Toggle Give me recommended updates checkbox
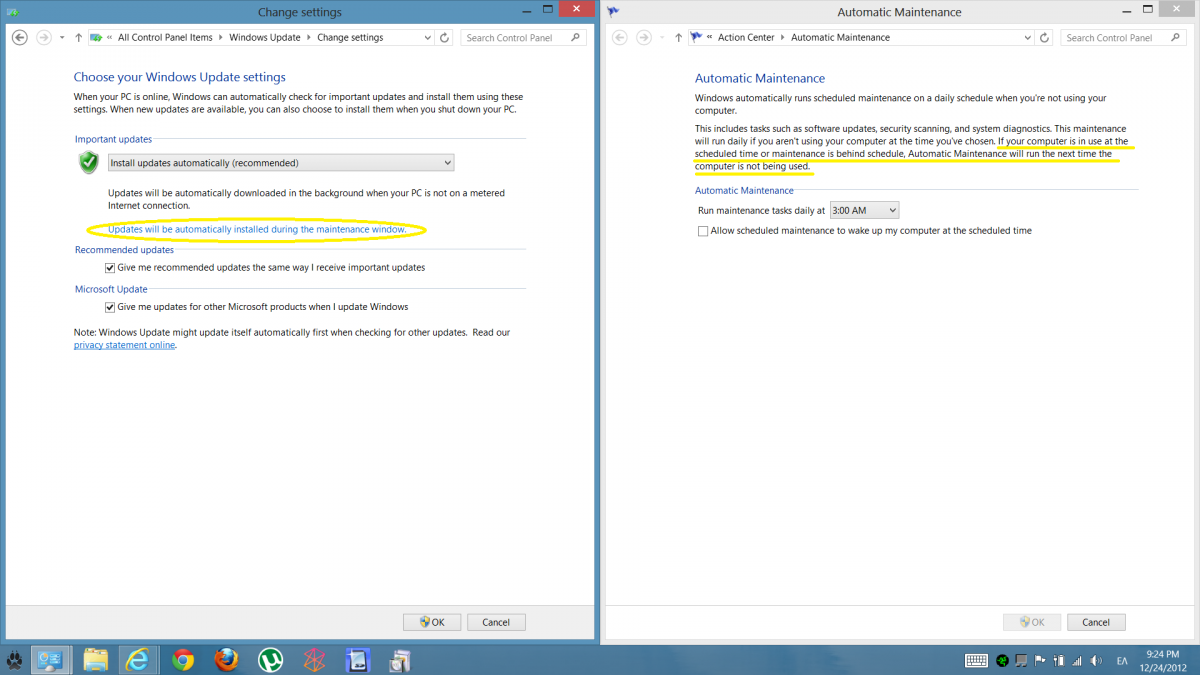 [x=110, y=268]
